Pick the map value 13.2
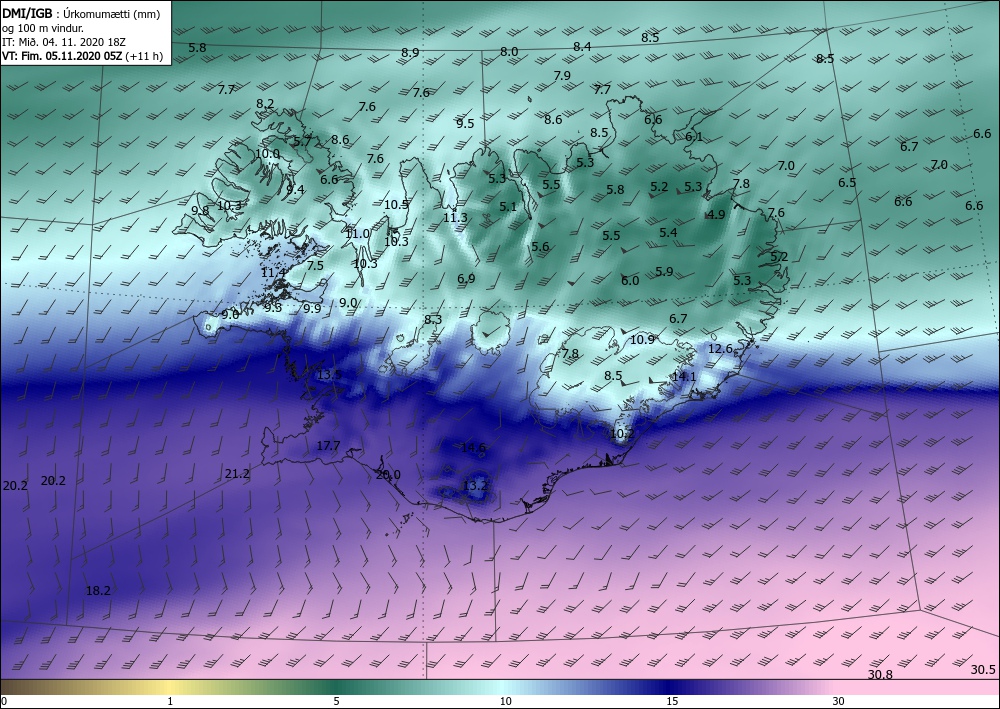 pyautogui.click(x=475, y=486)
